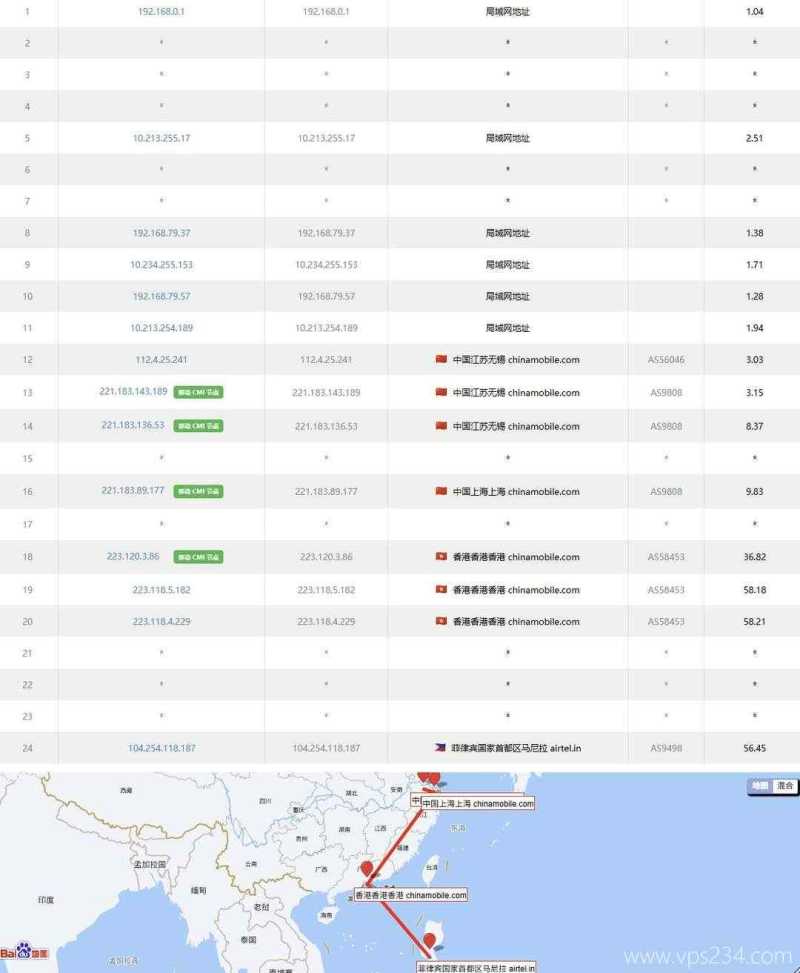Click the Philippines flag in hop 24 row
This screenshot has height=973, width=800.
(441, 748)
